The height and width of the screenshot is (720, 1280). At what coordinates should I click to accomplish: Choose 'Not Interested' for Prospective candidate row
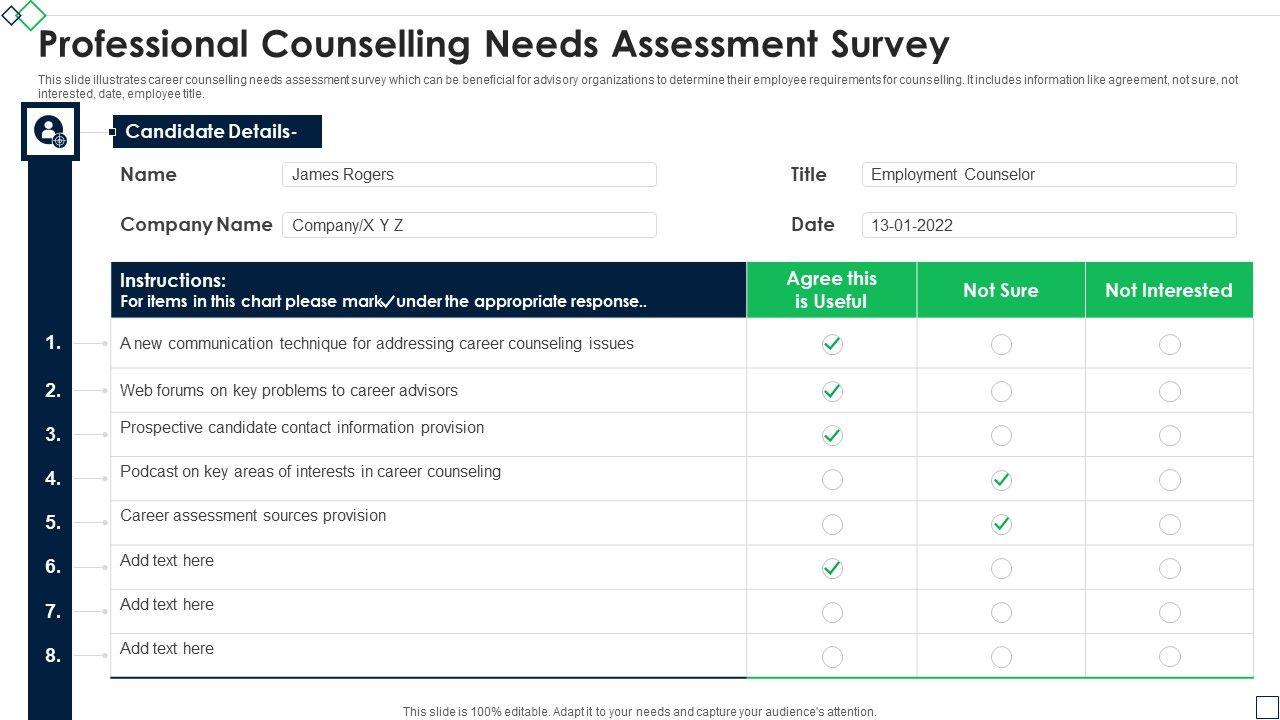coord(1169,436)
